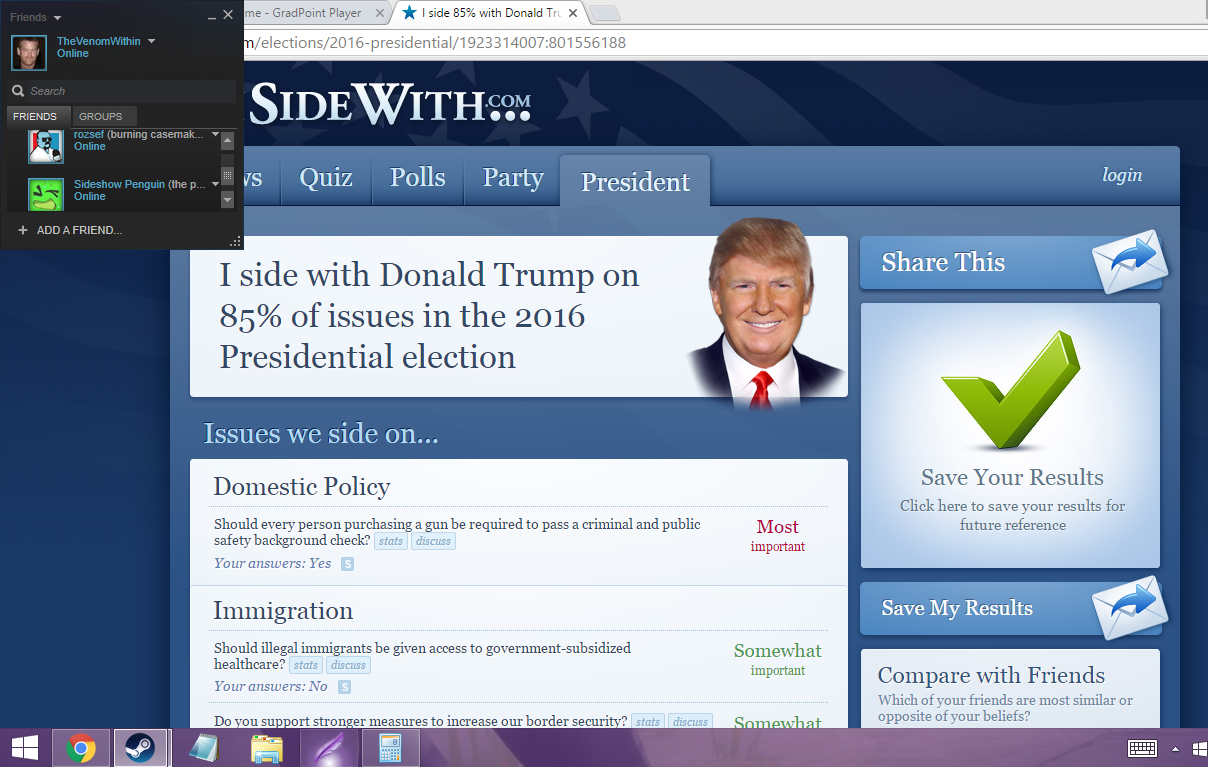This screenshot has width=1208, height=767.
Task: Open File Explorer from the taskbar
Action: click(x=266, y=748)
